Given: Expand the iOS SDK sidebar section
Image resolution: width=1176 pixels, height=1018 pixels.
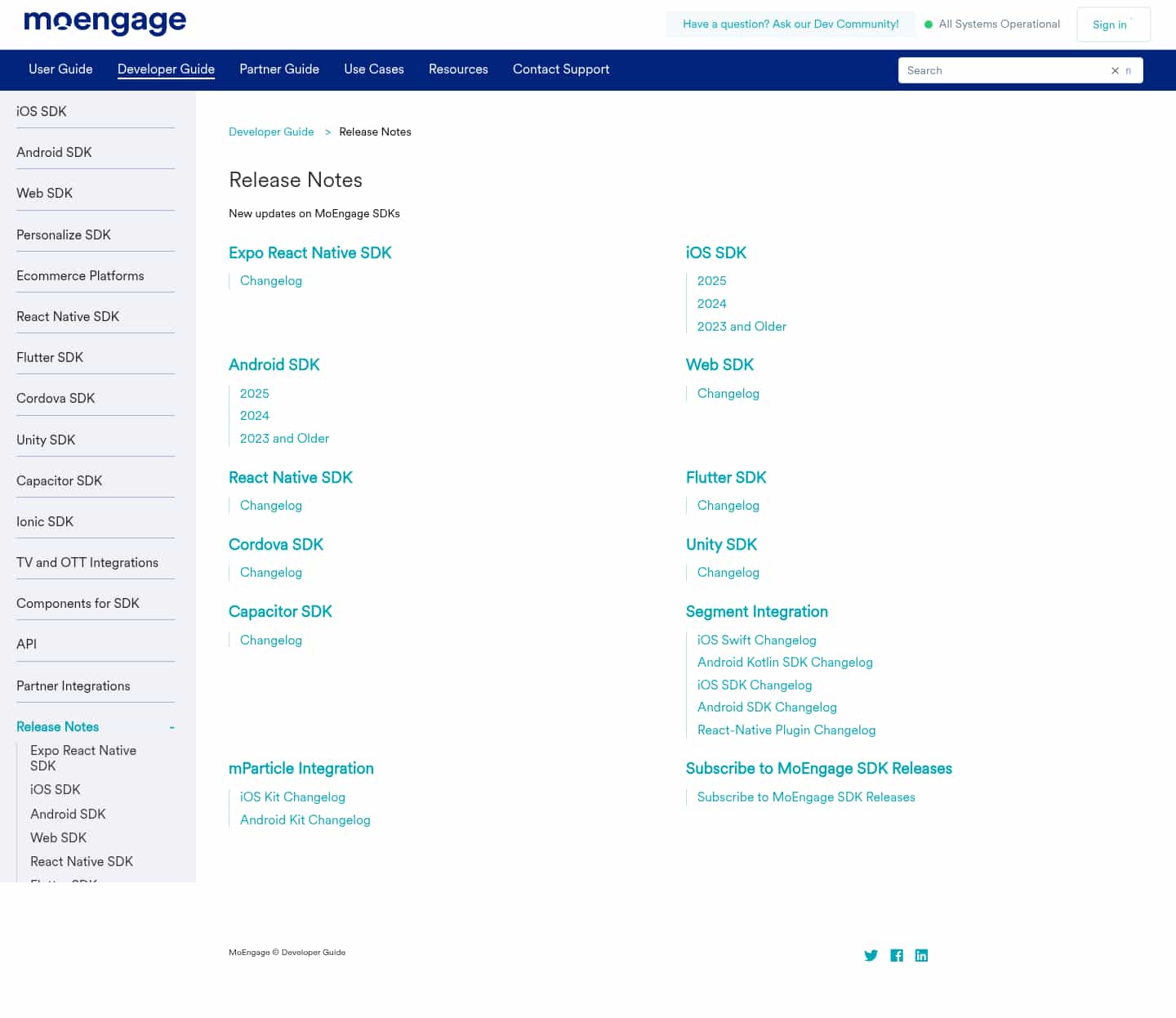Looking at the screenshot, I should pos(42,111).
